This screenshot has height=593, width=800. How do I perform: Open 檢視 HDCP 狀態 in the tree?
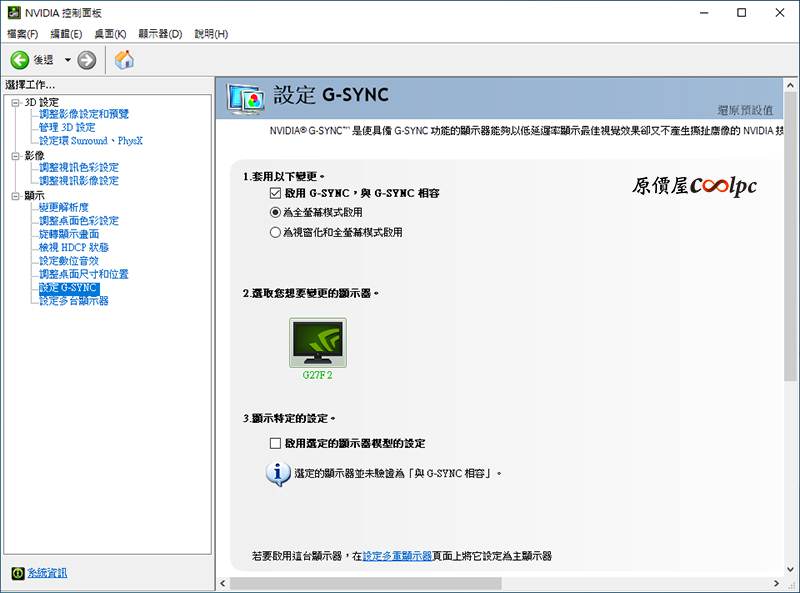coord(74,247)
